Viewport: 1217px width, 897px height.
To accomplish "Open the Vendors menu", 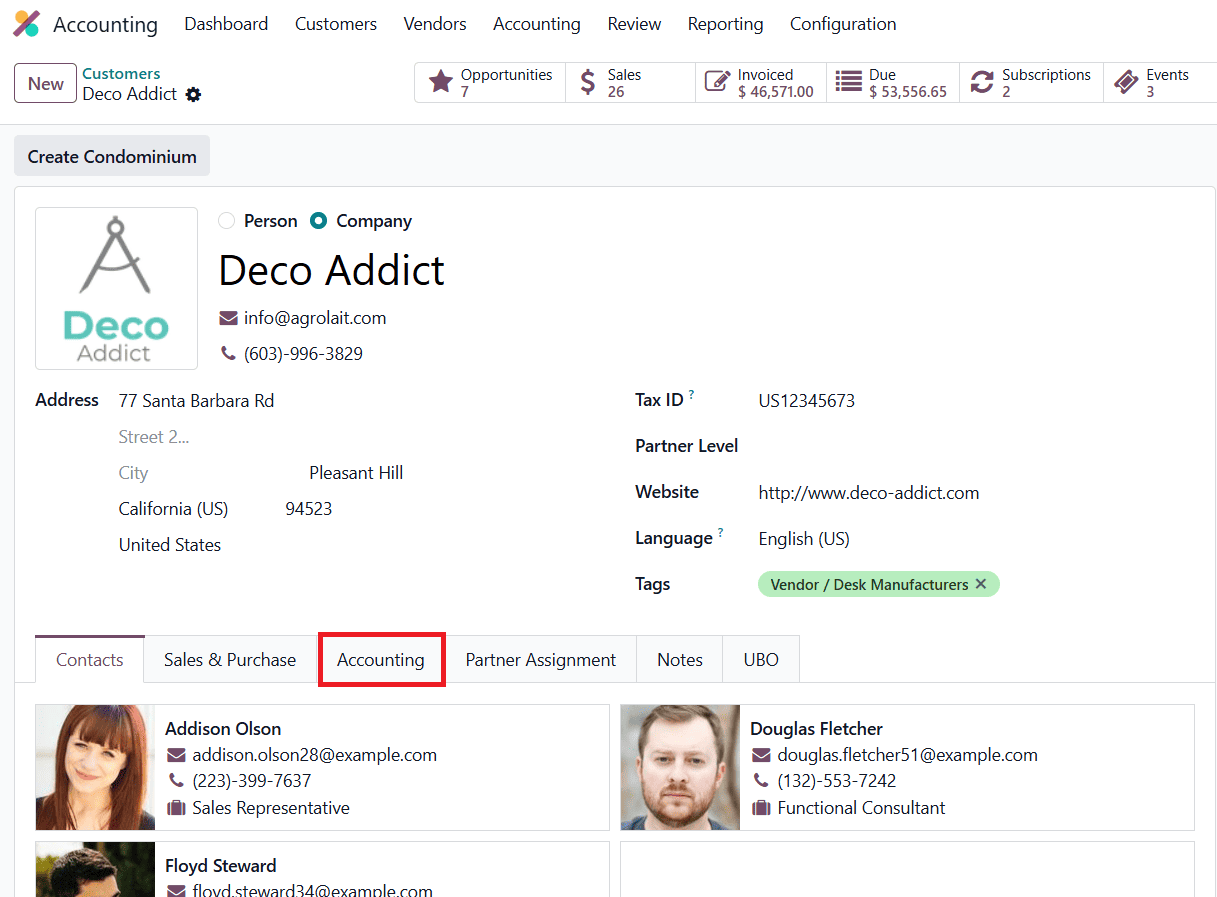I will pyautogui.click(x=434, y=23).
